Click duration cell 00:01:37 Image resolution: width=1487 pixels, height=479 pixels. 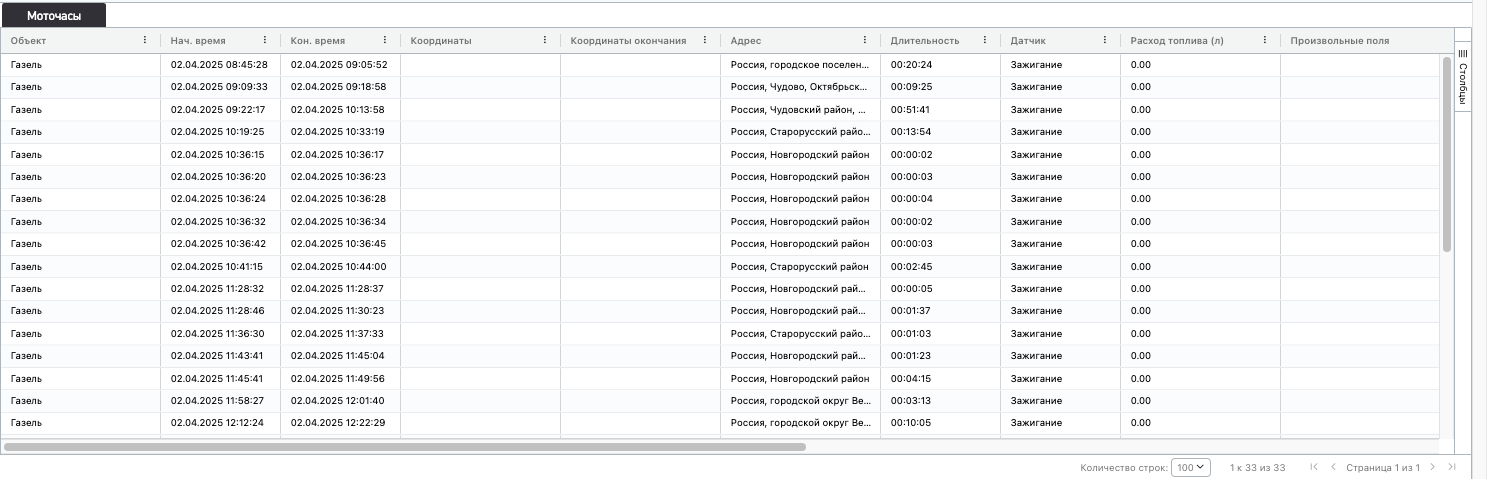point(910,311)
